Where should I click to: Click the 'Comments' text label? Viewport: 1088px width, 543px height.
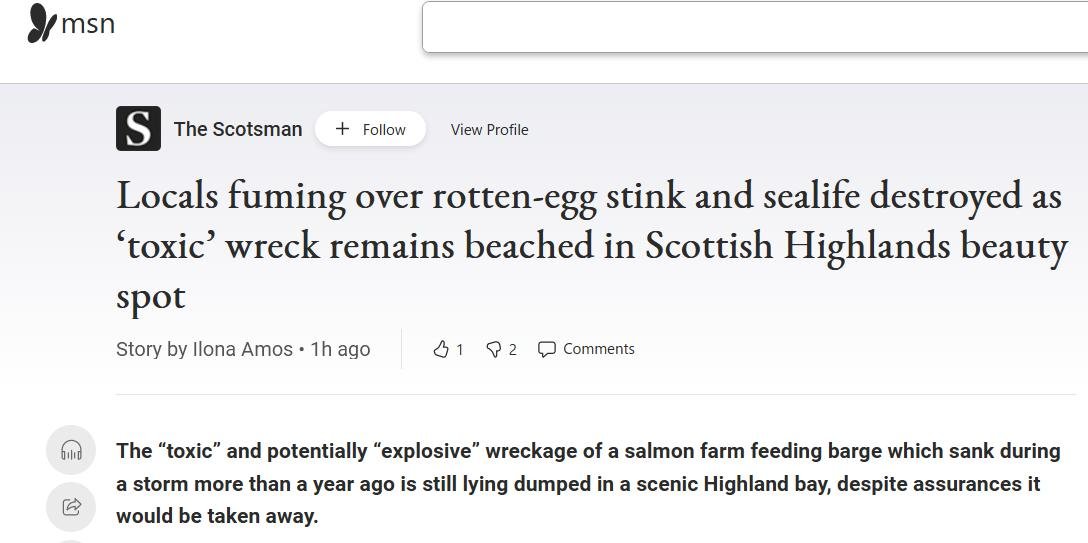[x=598, y=349]
